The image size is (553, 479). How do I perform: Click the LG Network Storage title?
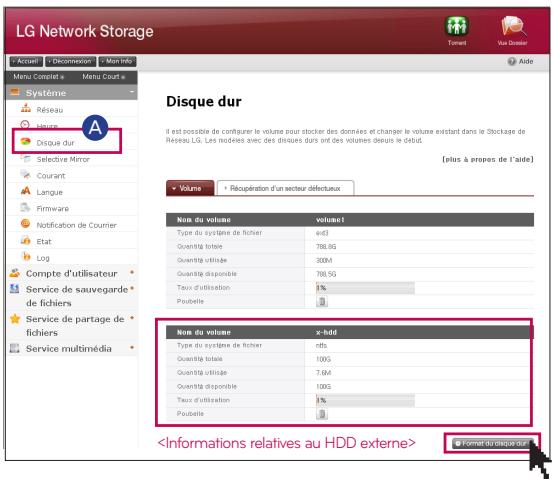[x=85, y=31]
